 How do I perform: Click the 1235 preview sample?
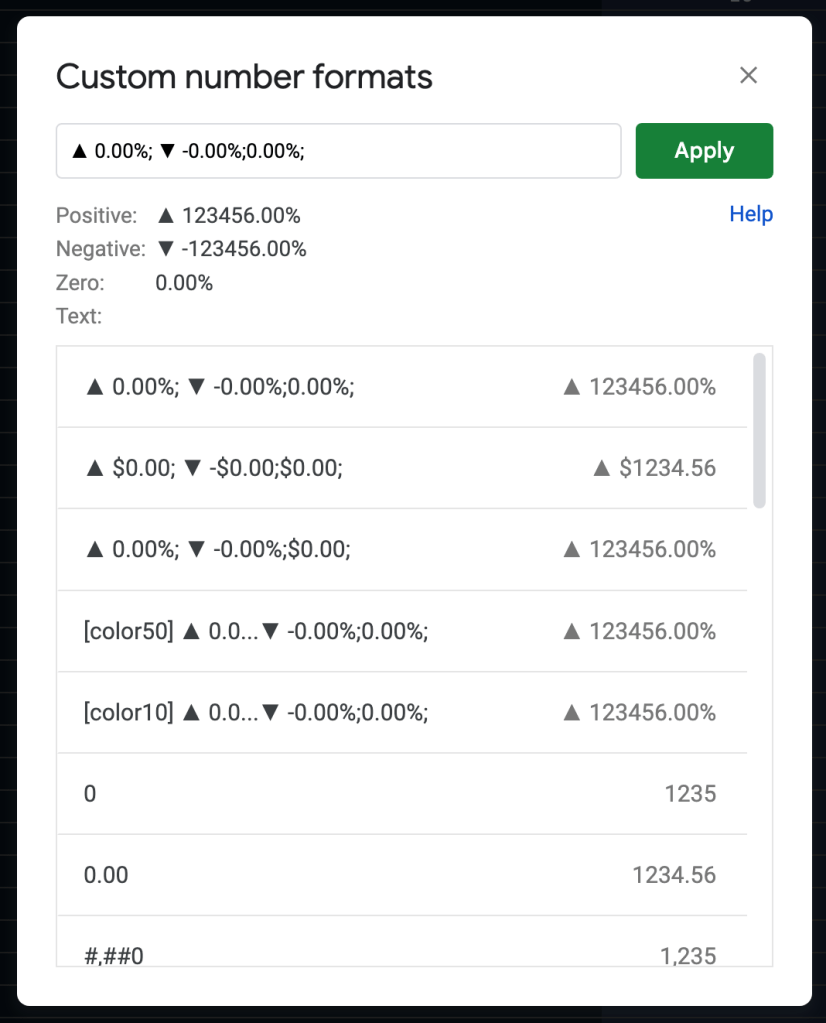tap(690, 794)
